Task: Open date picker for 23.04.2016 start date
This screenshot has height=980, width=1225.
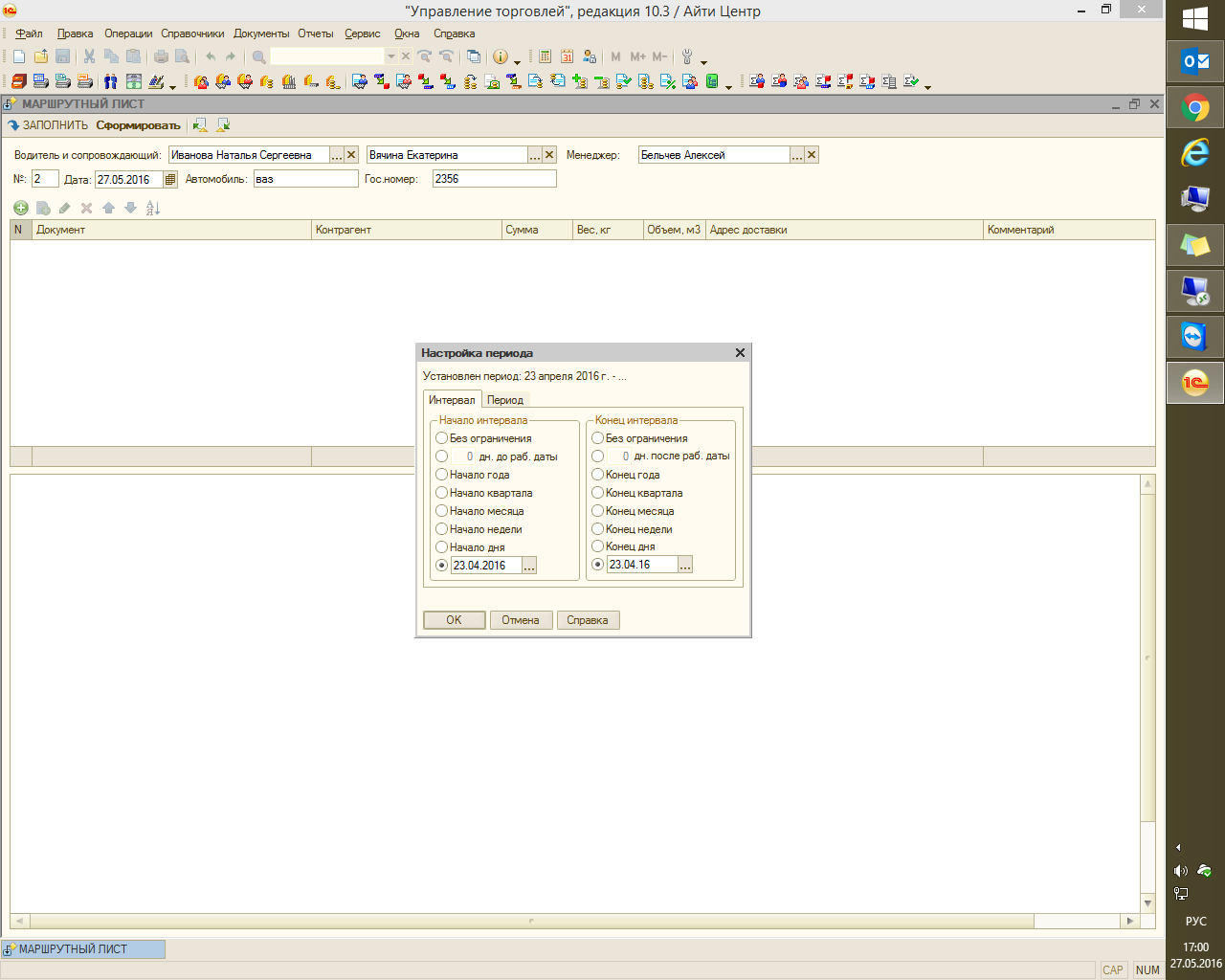Action: pyautogui.click(x=529, y=566)
